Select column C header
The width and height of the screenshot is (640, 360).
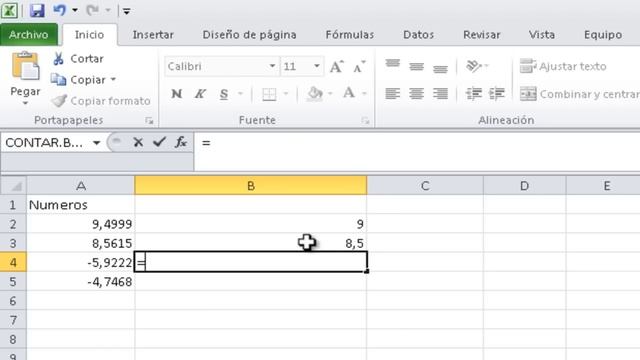tap(425, 186)
